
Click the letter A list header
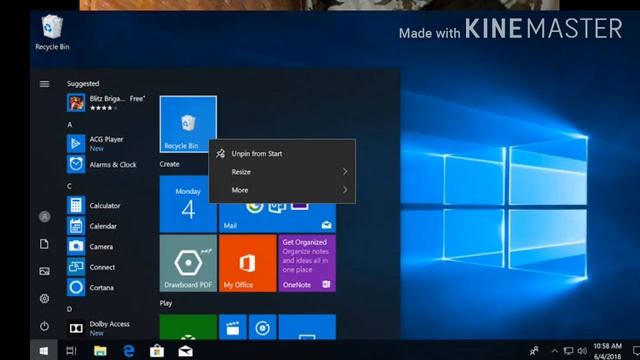point(69,124)
